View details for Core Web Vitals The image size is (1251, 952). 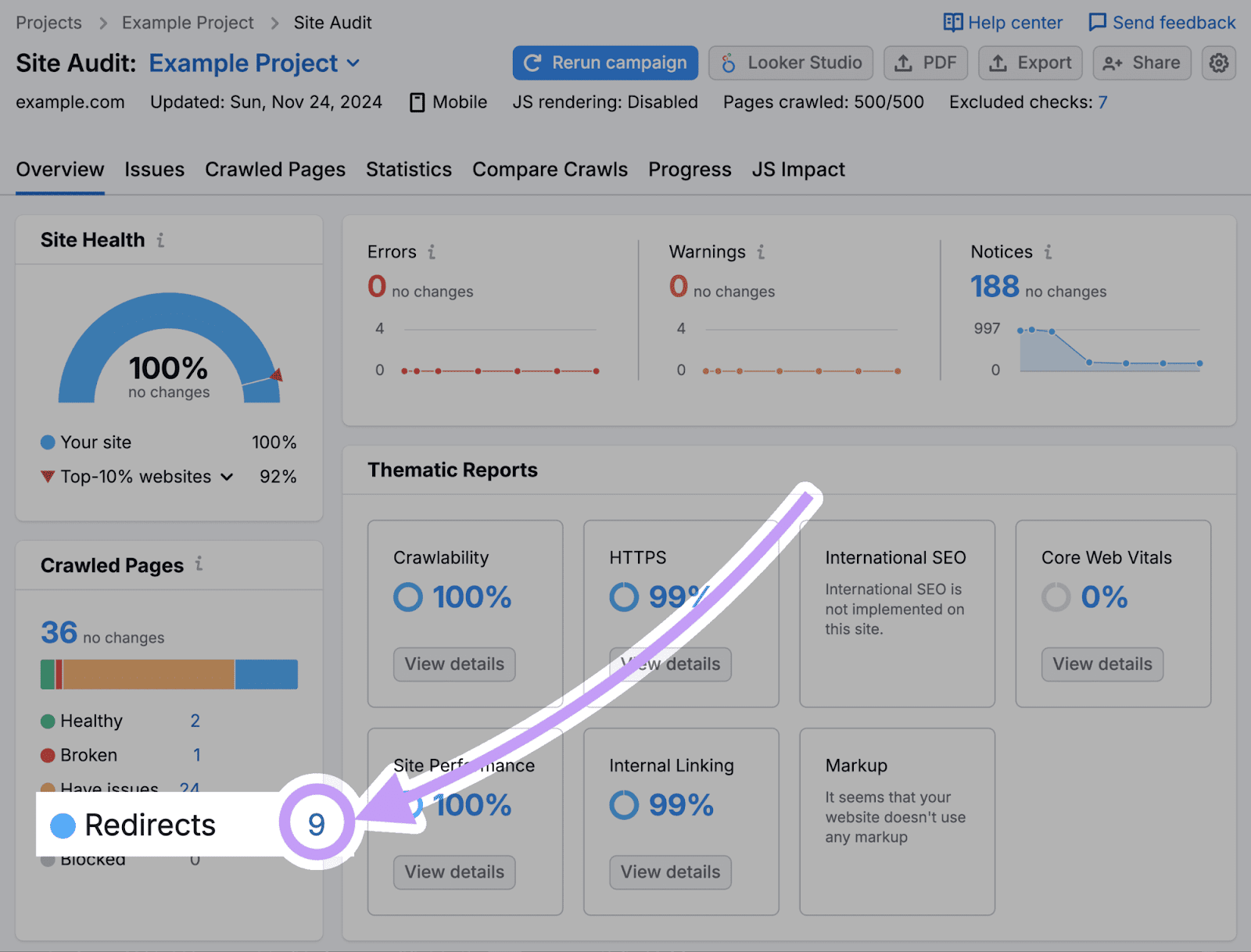click(x=1102, y=664)
